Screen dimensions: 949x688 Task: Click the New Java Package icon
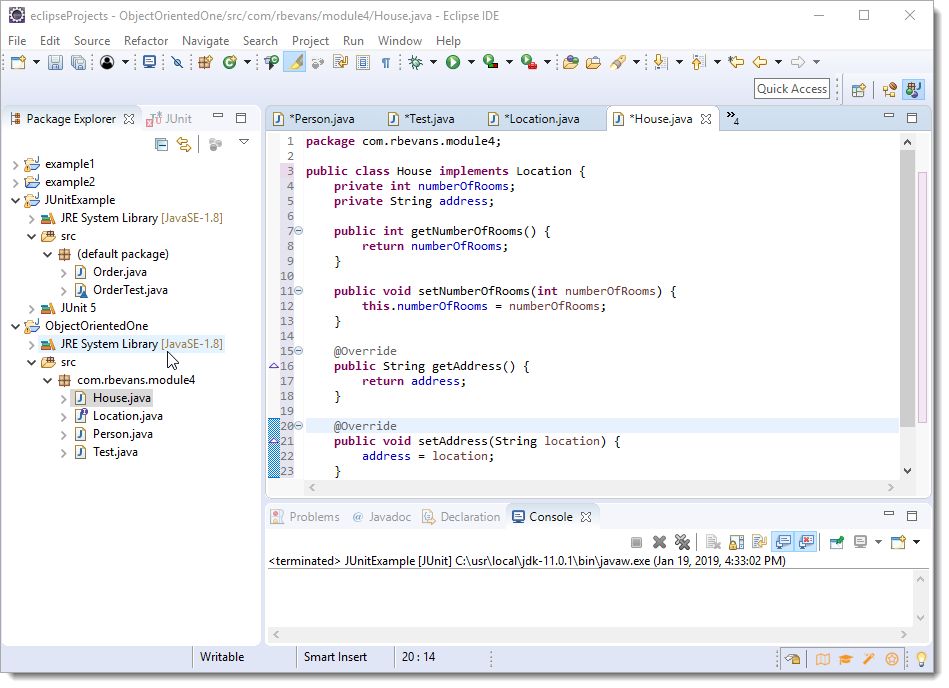point(206,62)
